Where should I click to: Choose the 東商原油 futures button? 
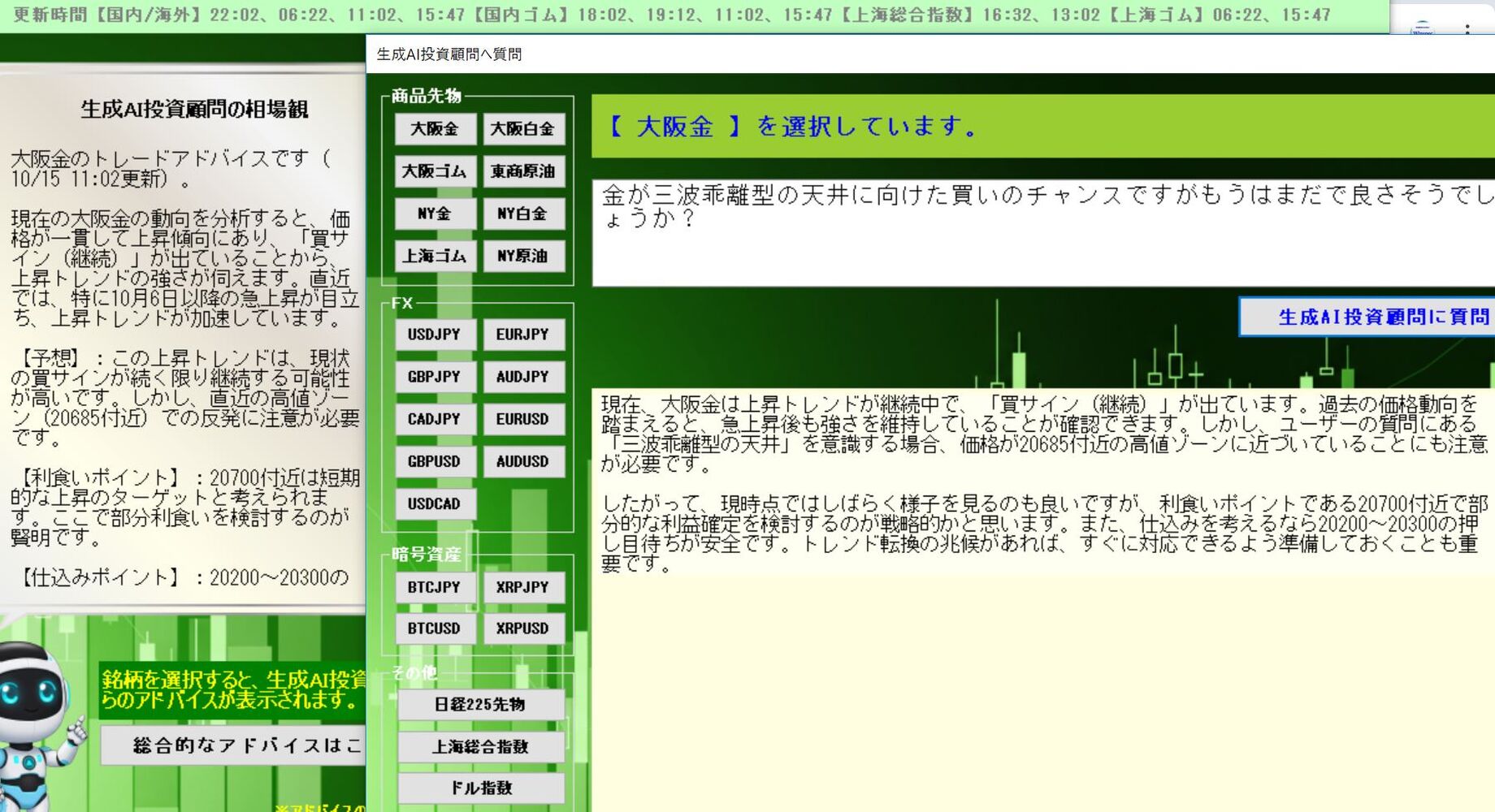click(523, 171)
